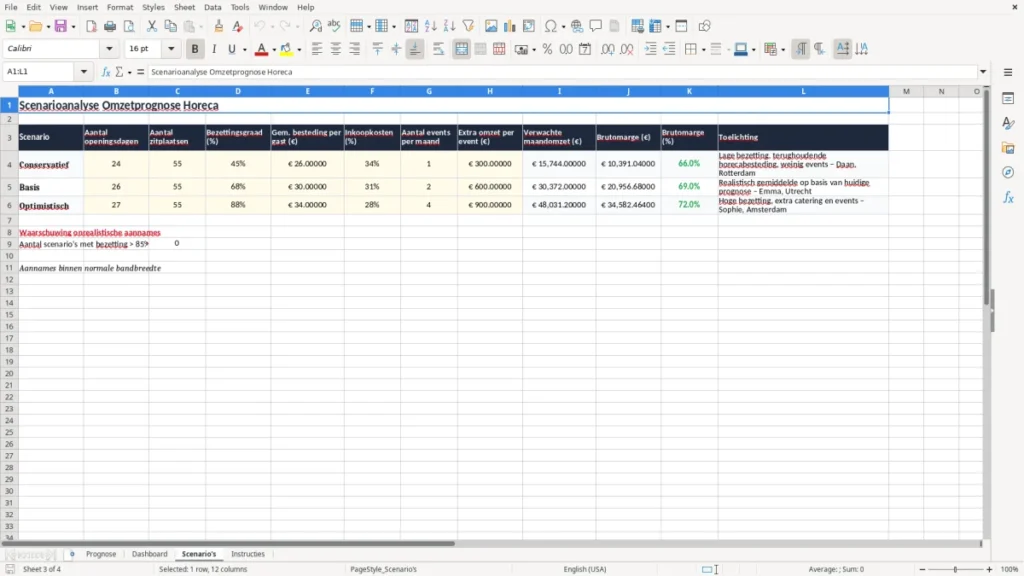
Task: Switch to the Dashboard sheet tab
Action: point(150,554)
